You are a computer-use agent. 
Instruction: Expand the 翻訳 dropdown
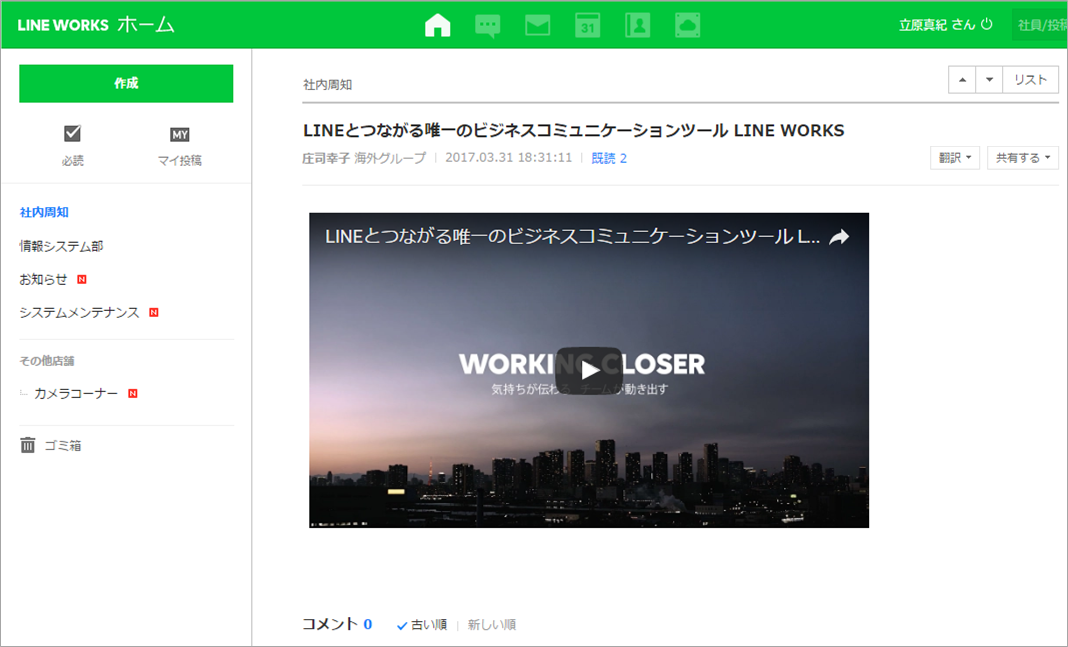pos(954,158)
